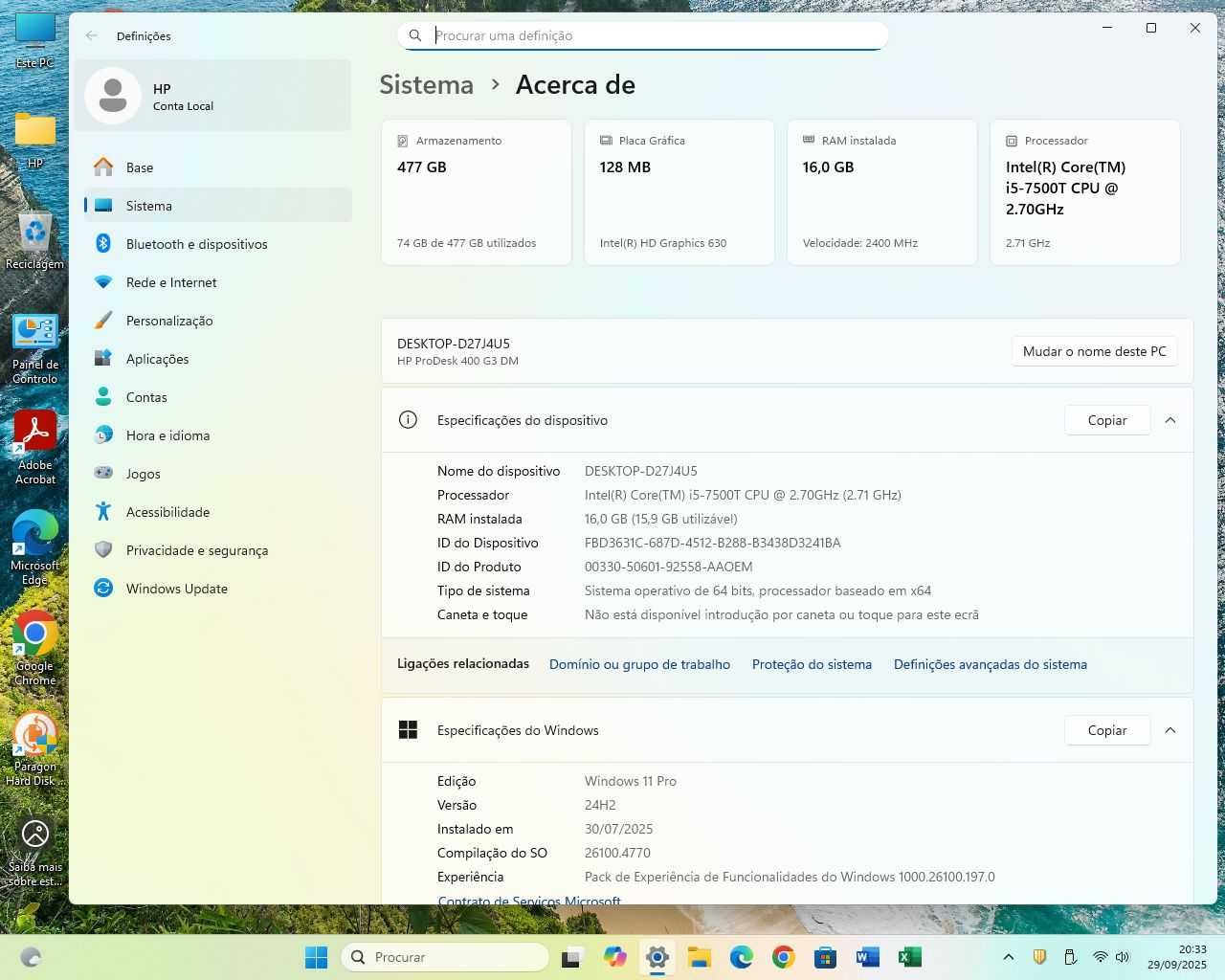Click Mudar o nome deste PC
The width and height of the screenshot is (1225, 980).
point(1094,351)
